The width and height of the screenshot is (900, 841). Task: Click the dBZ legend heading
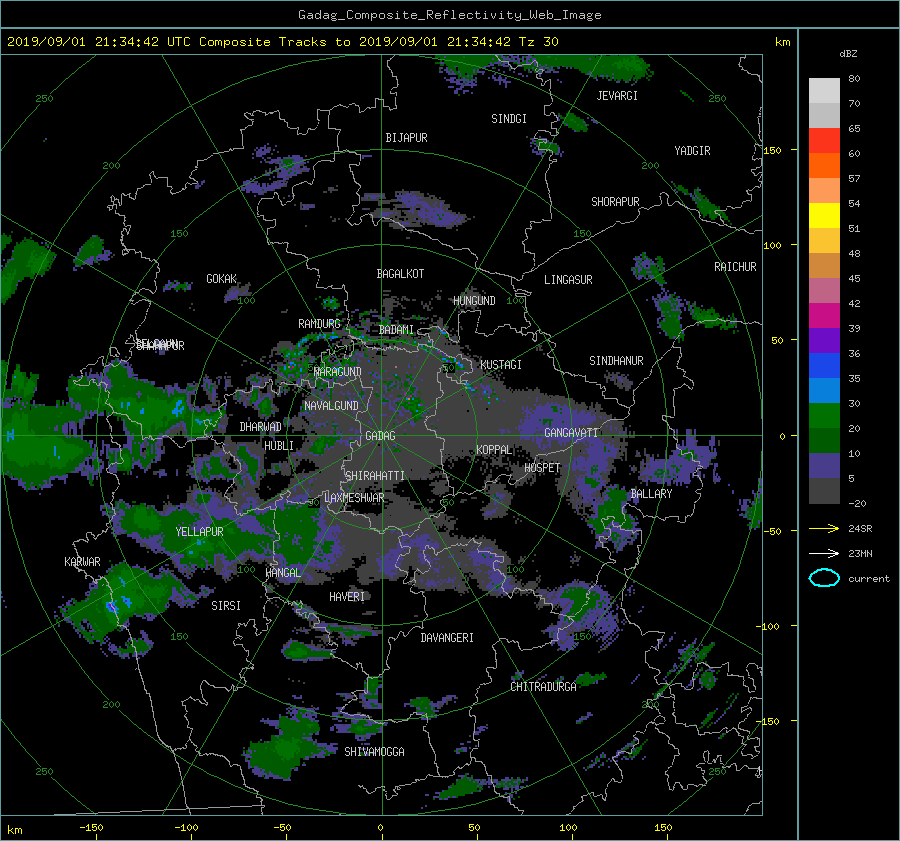(x=848, y=54)
